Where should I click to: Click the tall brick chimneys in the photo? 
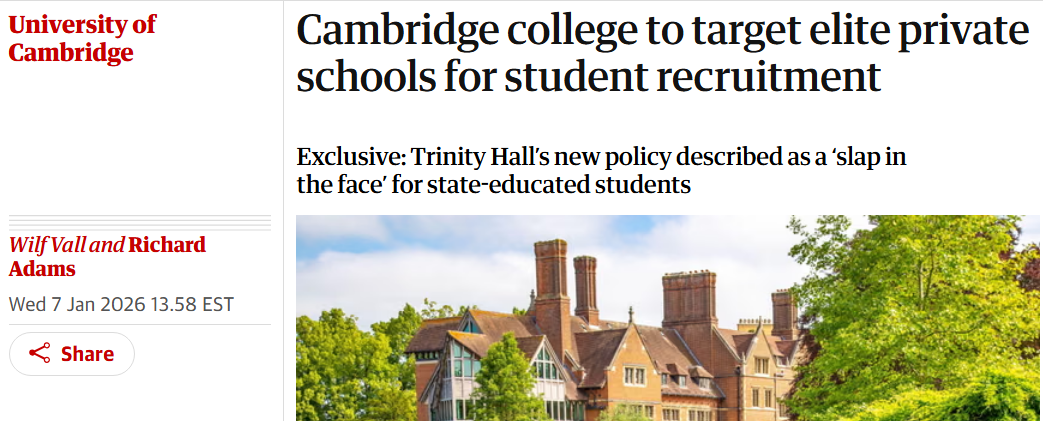click(x=551, y=280)
